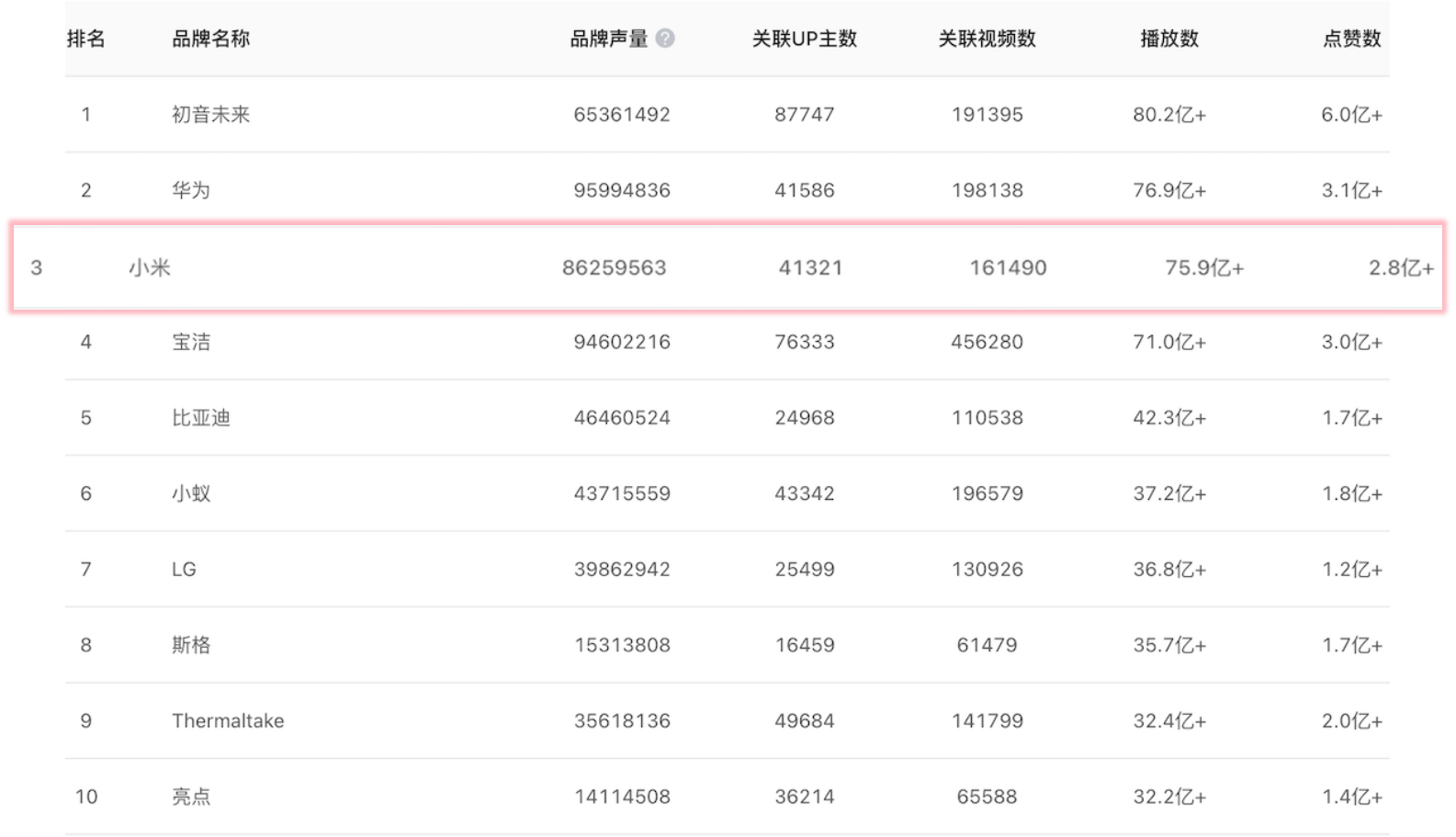
Task: Click brand volume value 95994836
Action: click(622, 190)
